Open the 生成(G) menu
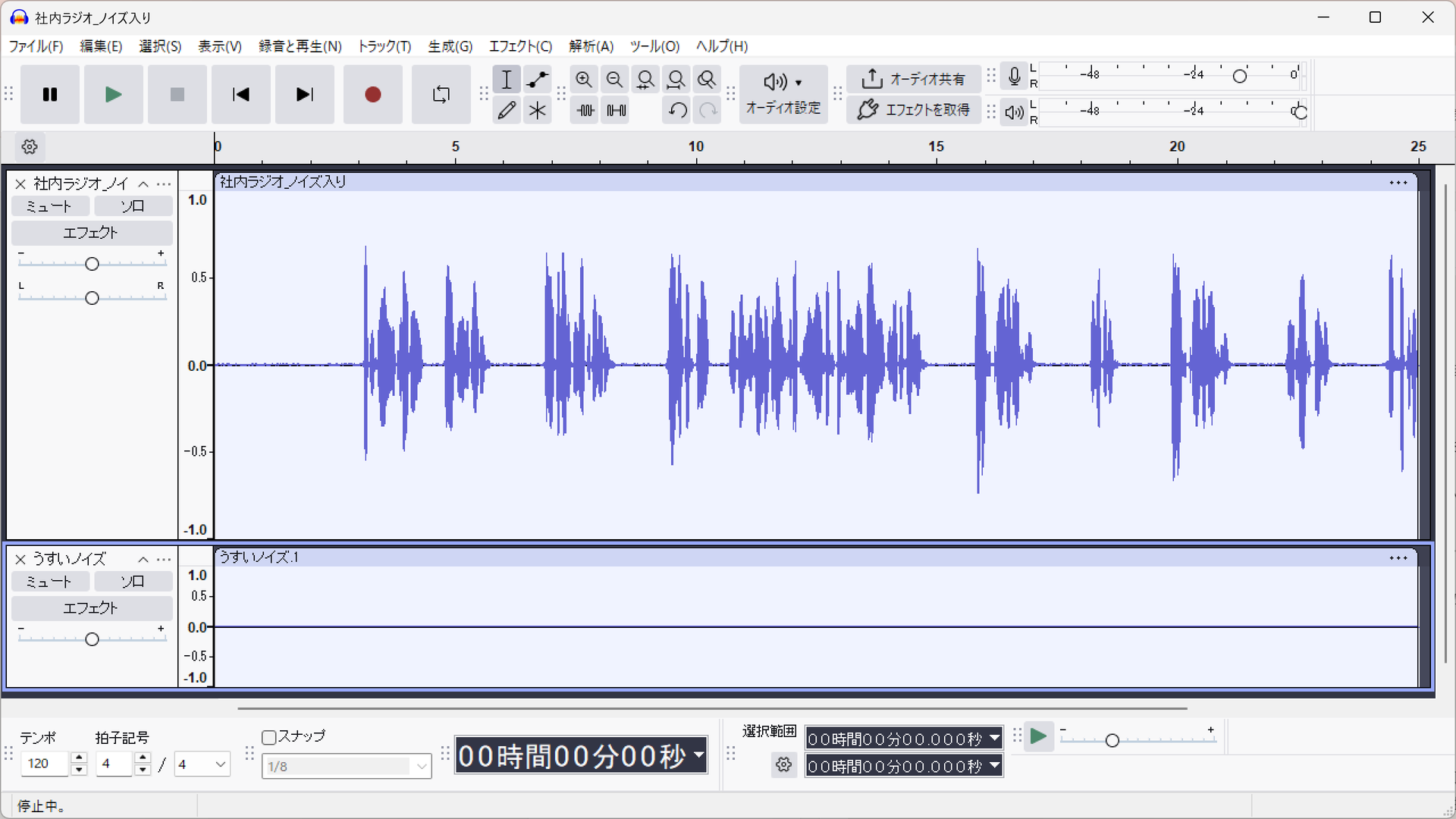The height and width of the screenshot is (819, 1456). 450,46
